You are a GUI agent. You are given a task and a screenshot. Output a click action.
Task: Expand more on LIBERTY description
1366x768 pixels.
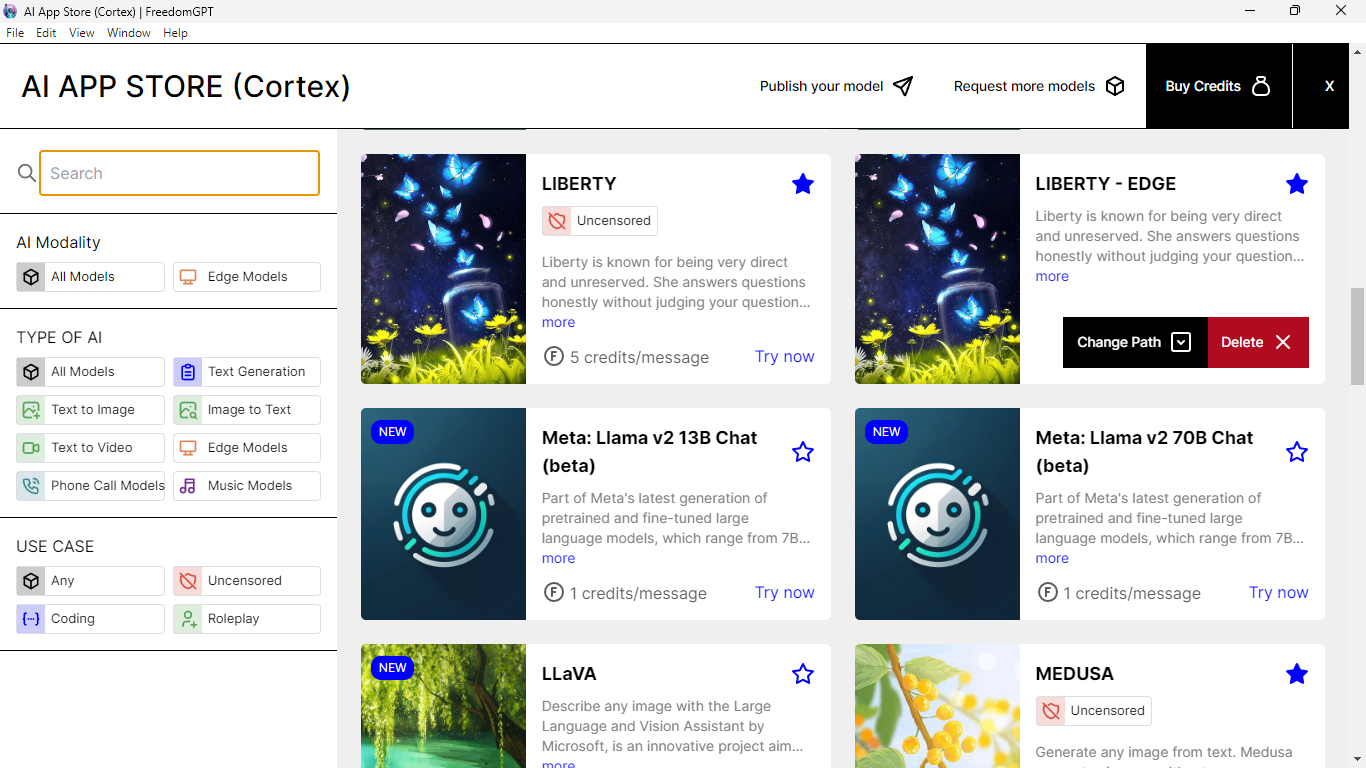point(559,323)
